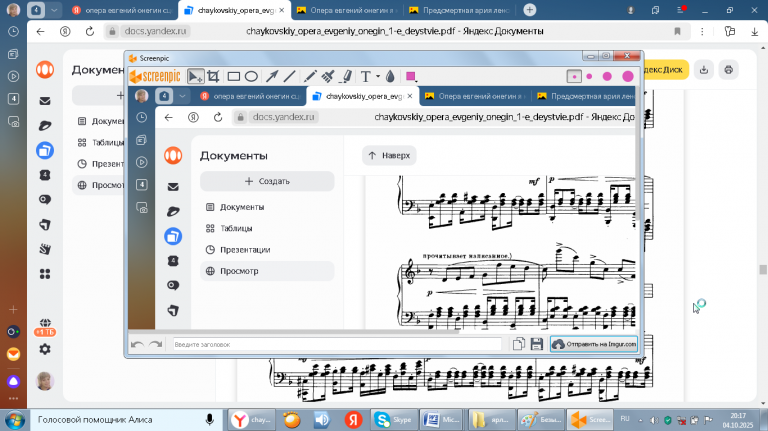768x431 pixels.
Task: Select the Pencil tool in Screenpic
Action: (310, 76)
